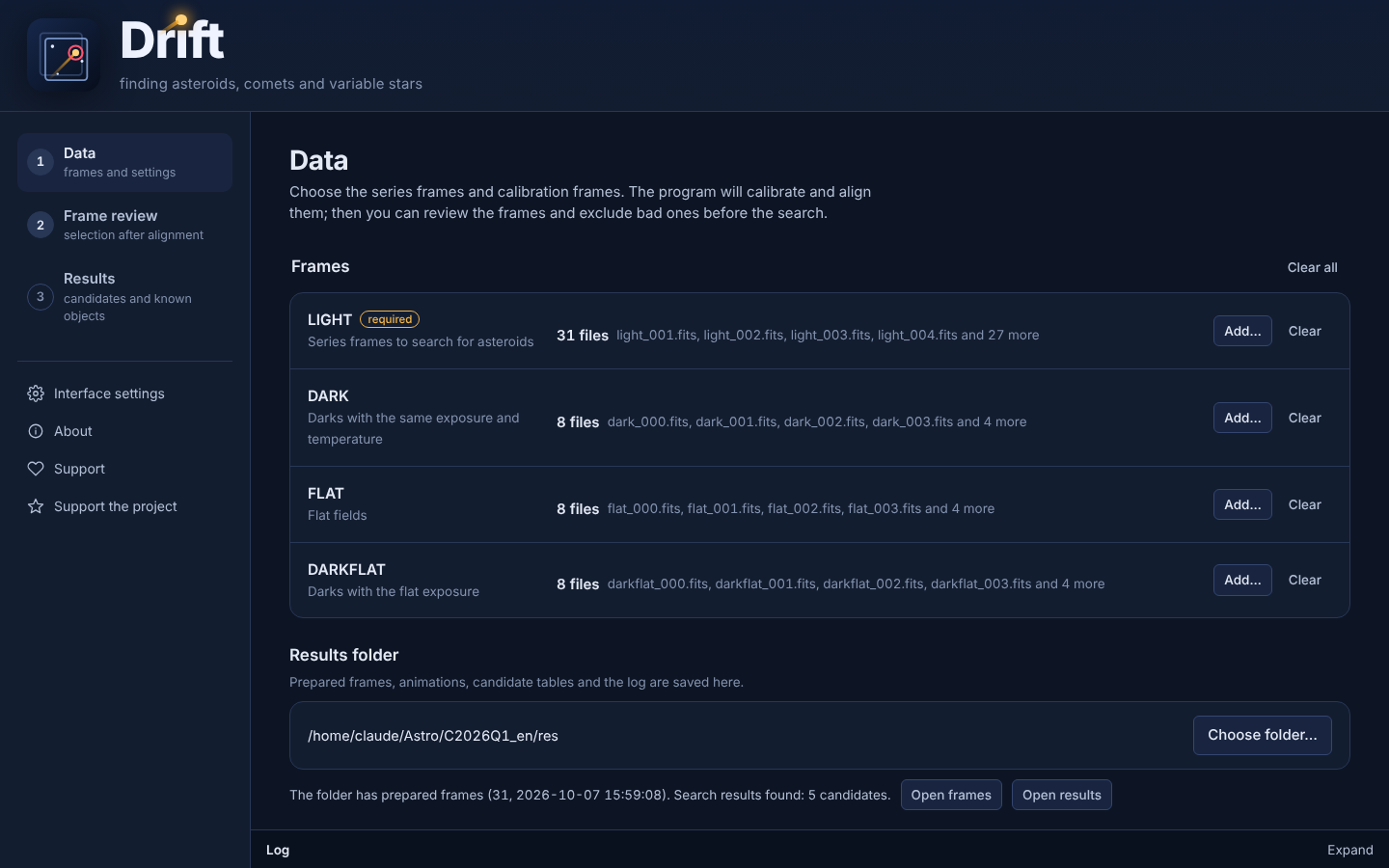Click the 'required' badge next to LIGHT
This screenshot has width=1389, height=868.
[x=390, y=319]
